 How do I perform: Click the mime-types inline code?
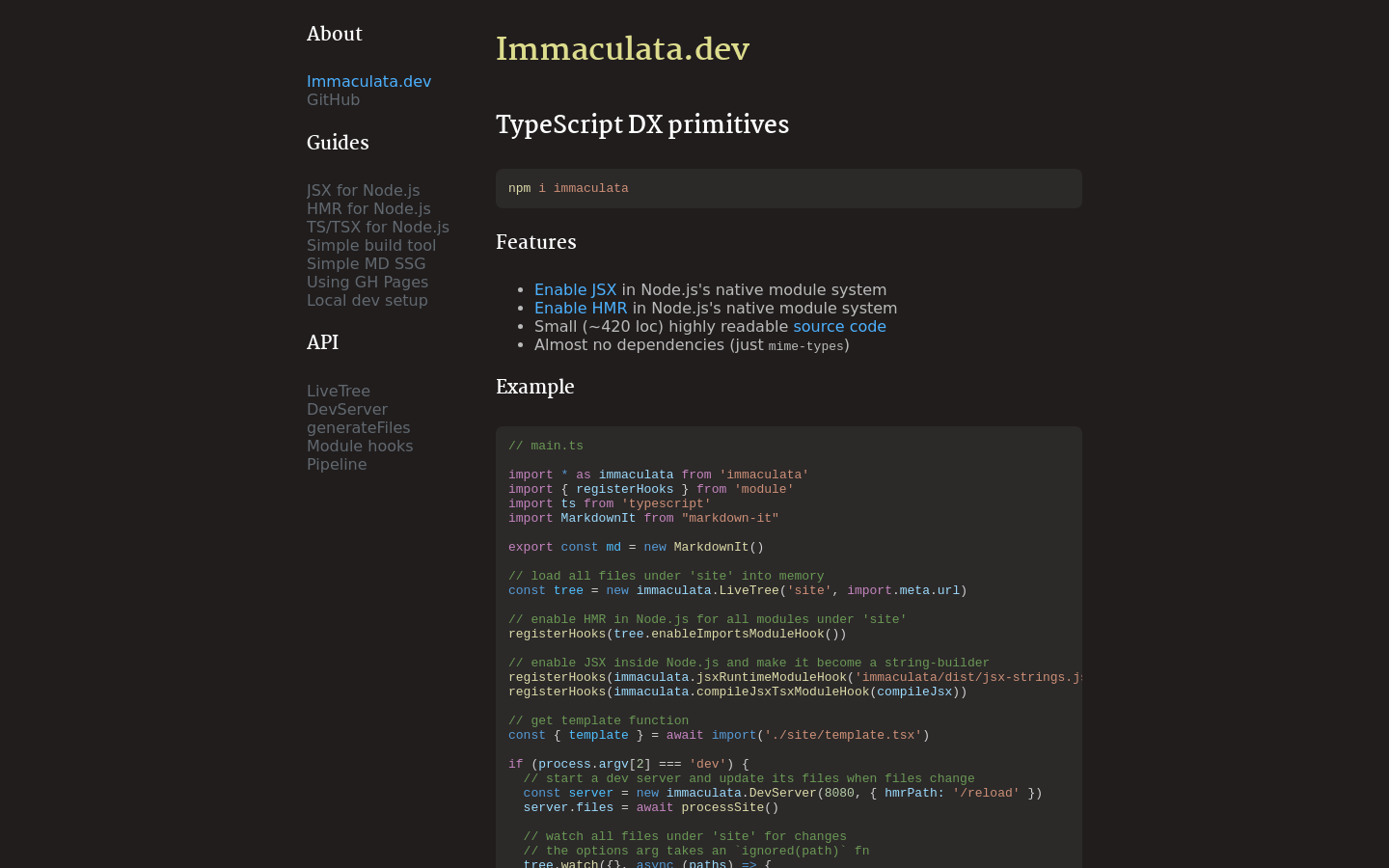click(806, 347)
